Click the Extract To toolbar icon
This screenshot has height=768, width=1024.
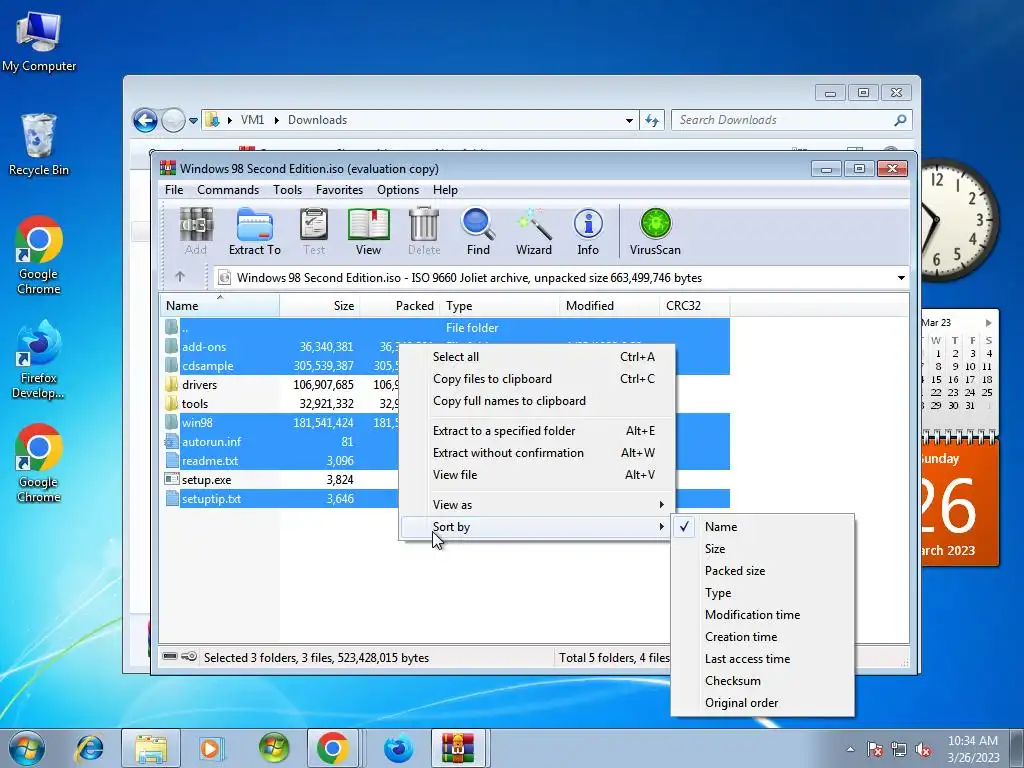coord(255,231)
